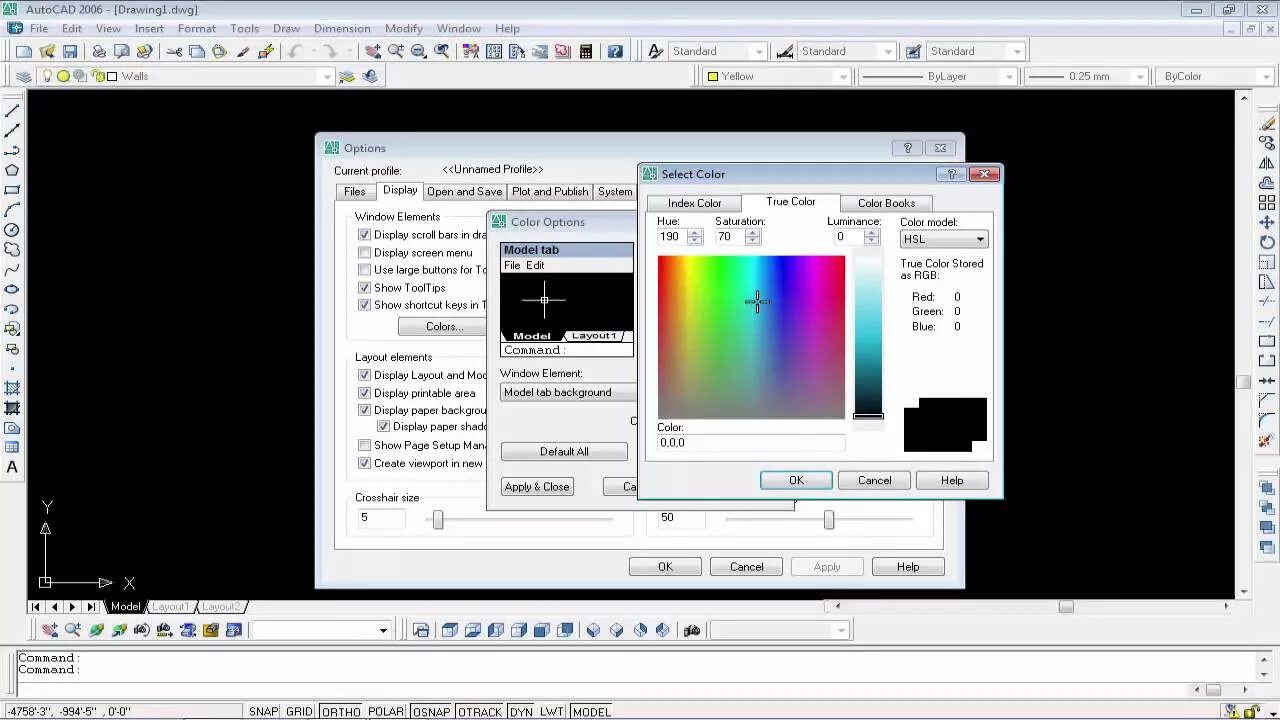Open the Window Element dropdown
The height and width of the screenshot is (720, 1280).
568,392
